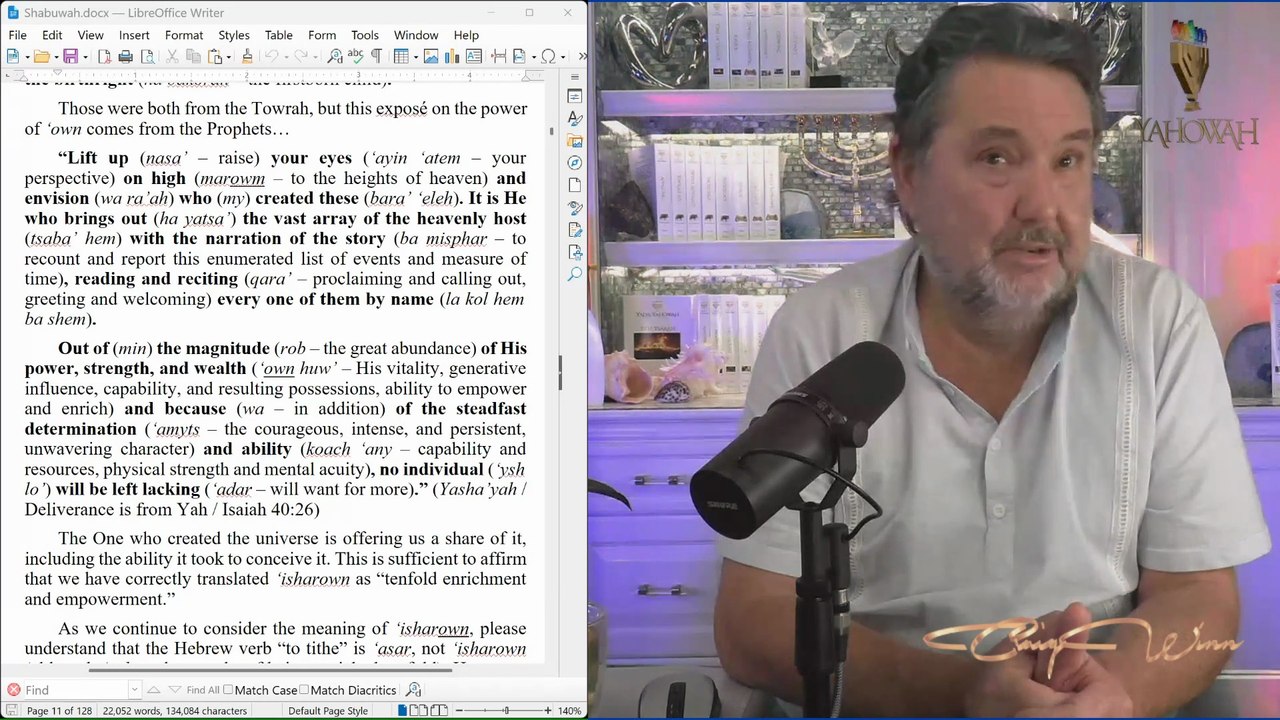
Task: Click the Open folder icon
Action: [41, 57]
